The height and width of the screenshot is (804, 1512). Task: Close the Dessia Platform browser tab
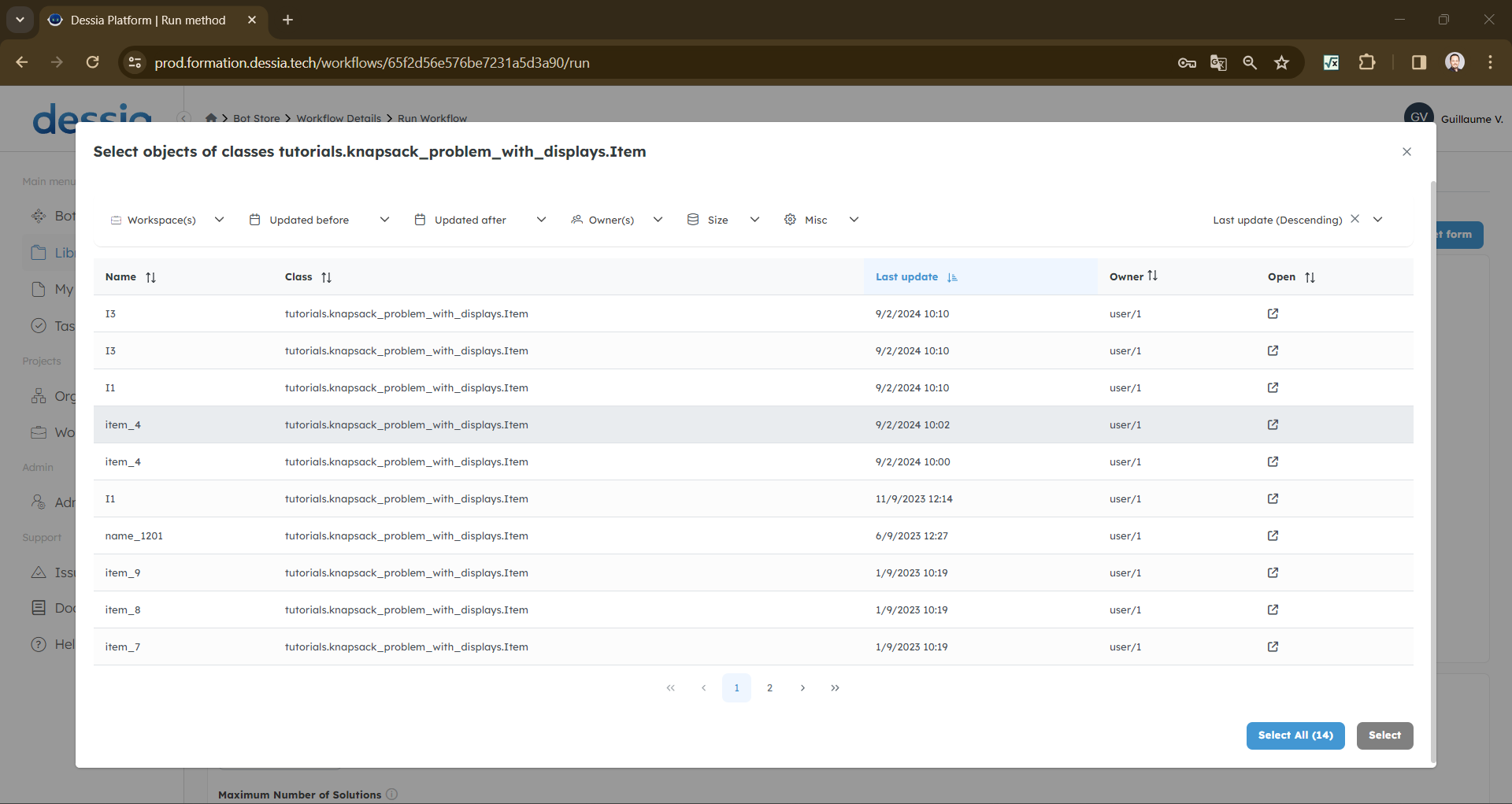252,20
